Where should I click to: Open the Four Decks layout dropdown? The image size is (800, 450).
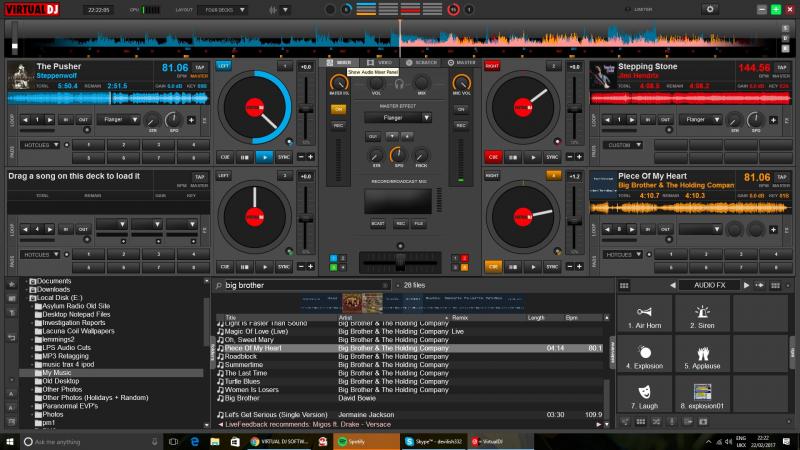[222, 10]
